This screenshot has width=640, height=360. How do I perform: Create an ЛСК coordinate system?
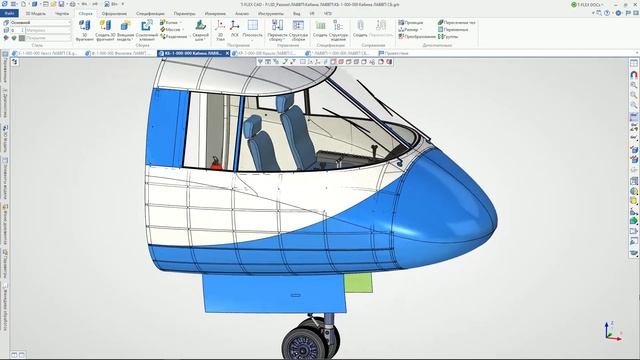(235, 29)
